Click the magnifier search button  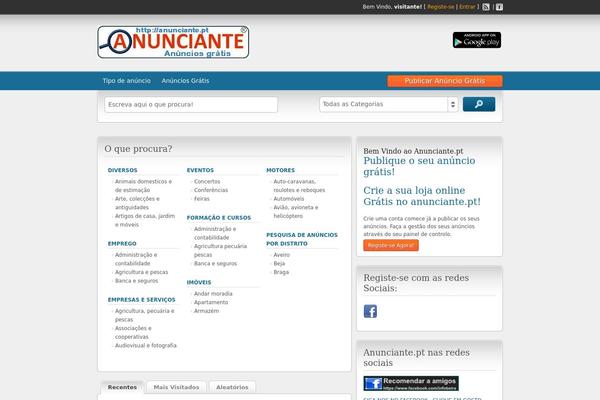click(479, 104)
